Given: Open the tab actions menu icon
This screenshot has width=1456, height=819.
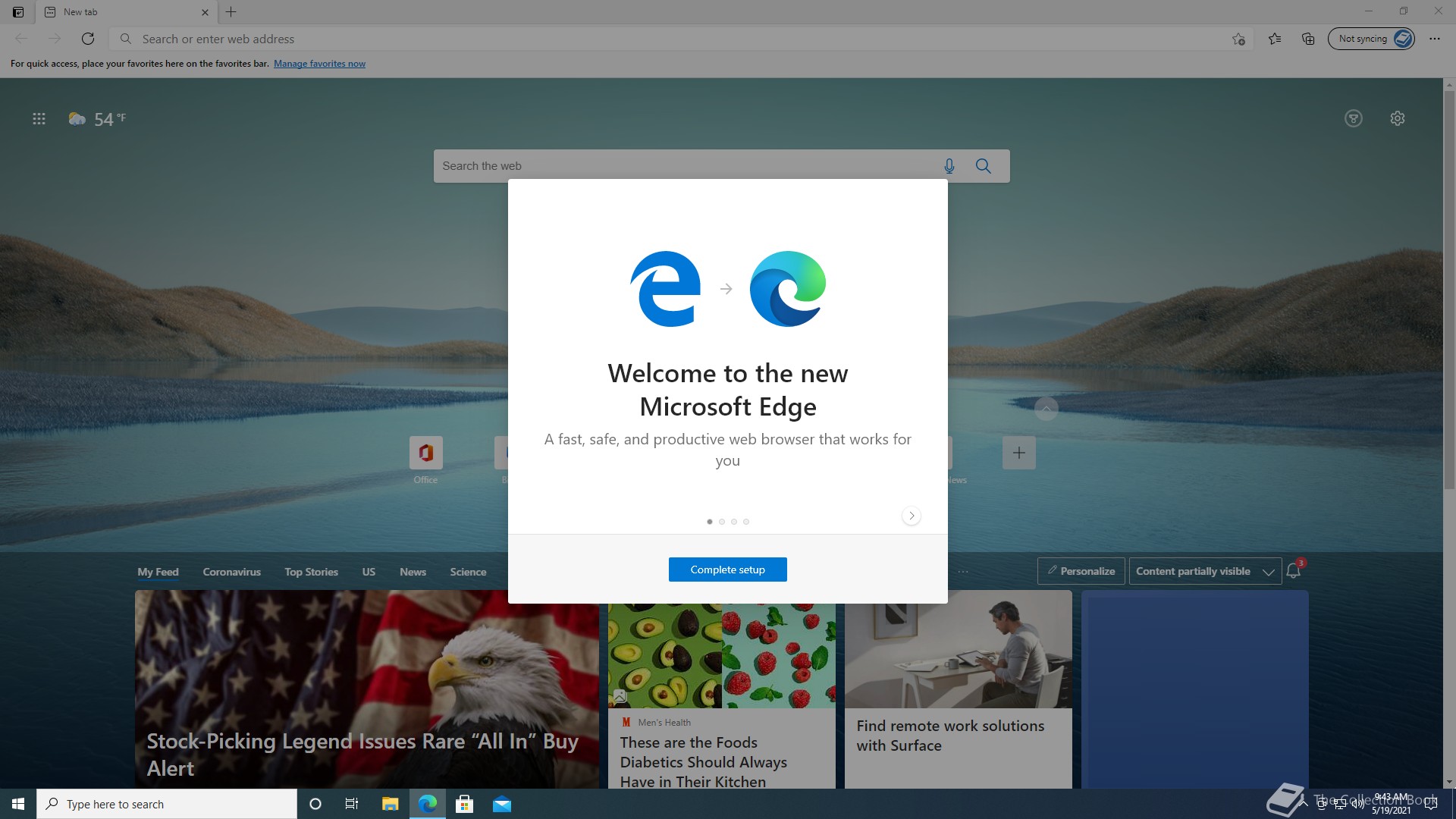Looking at the screenshot, I should click(18, 12).
